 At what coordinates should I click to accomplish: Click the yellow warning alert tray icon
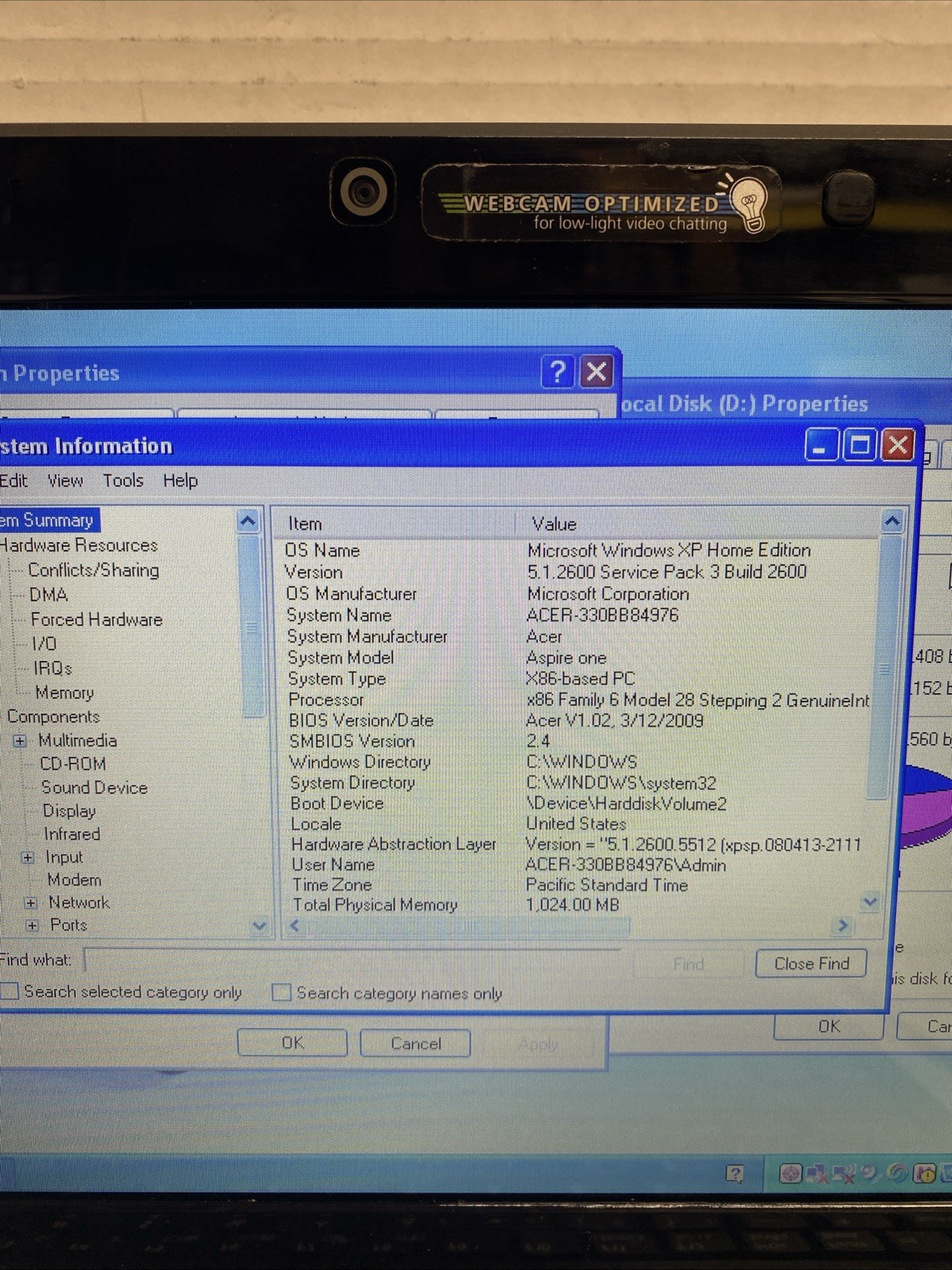coord(925,1174)
